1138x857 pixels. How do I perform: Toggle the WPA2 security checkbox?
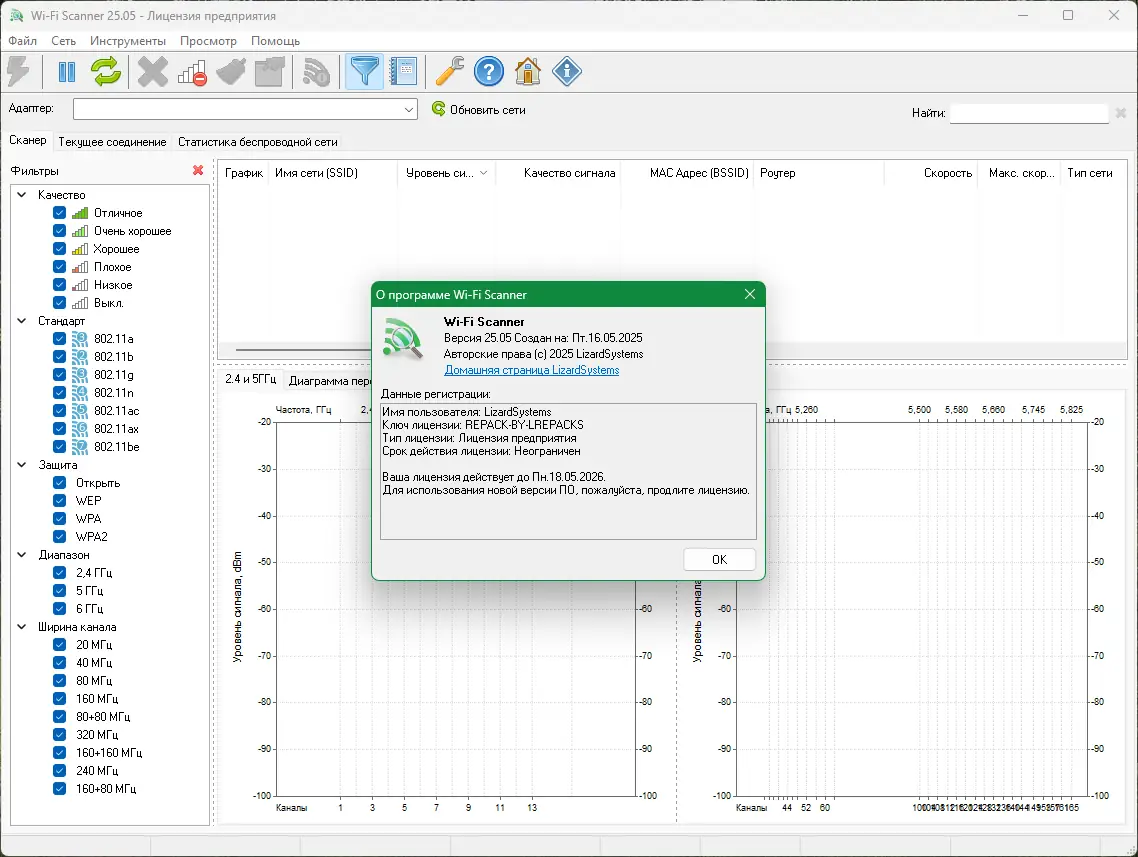[x=59, y=537]
